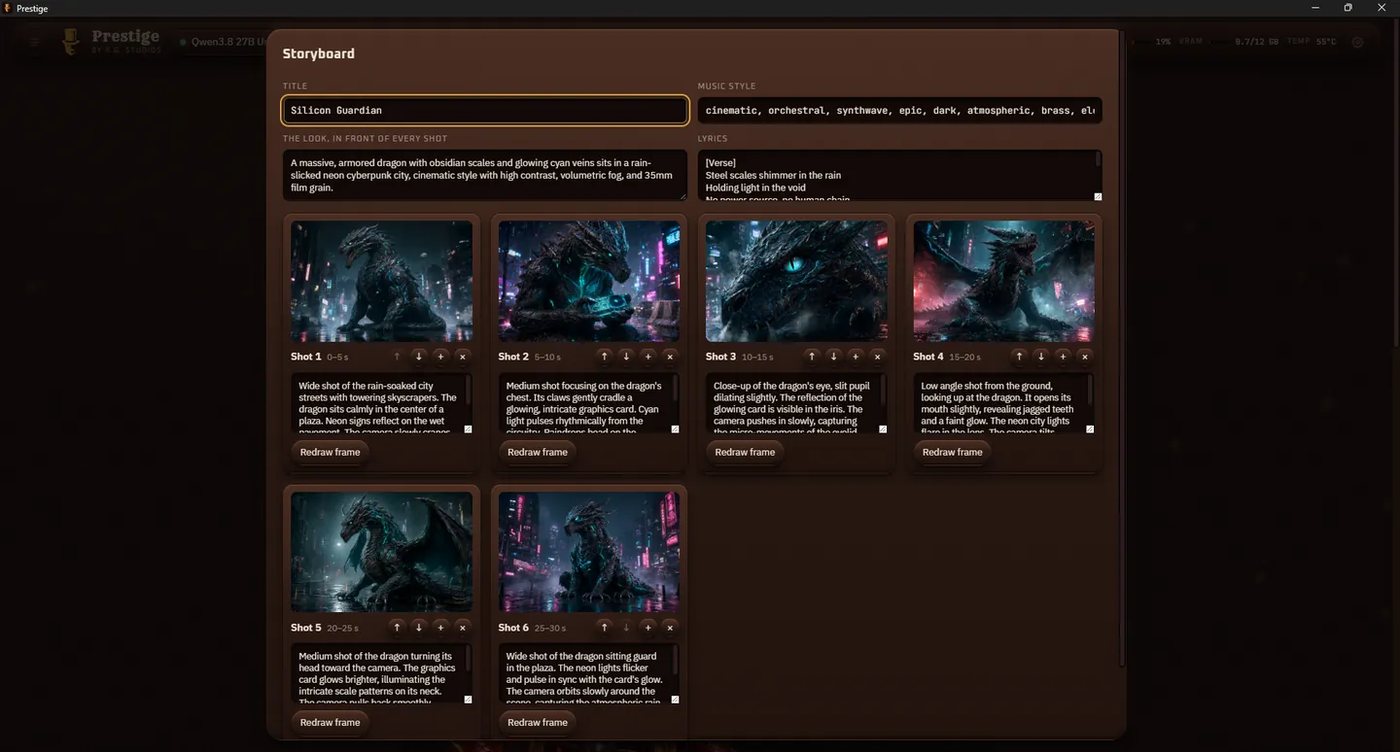Select the Shot 3 dragon eye thumbnail
The image size is (1400, 752).
tap(796, 281)
